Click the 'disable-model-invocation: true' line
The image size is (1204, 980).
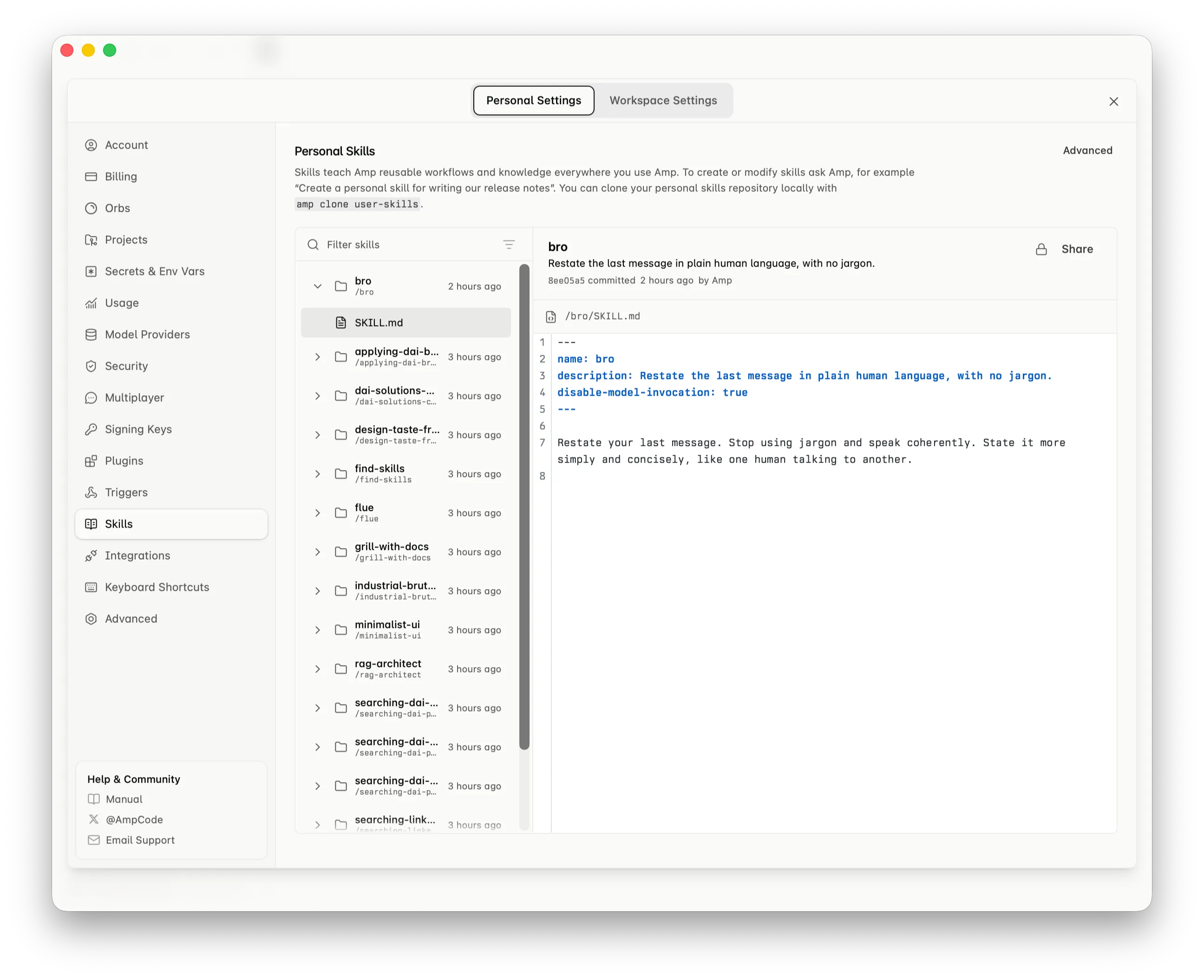653,392
